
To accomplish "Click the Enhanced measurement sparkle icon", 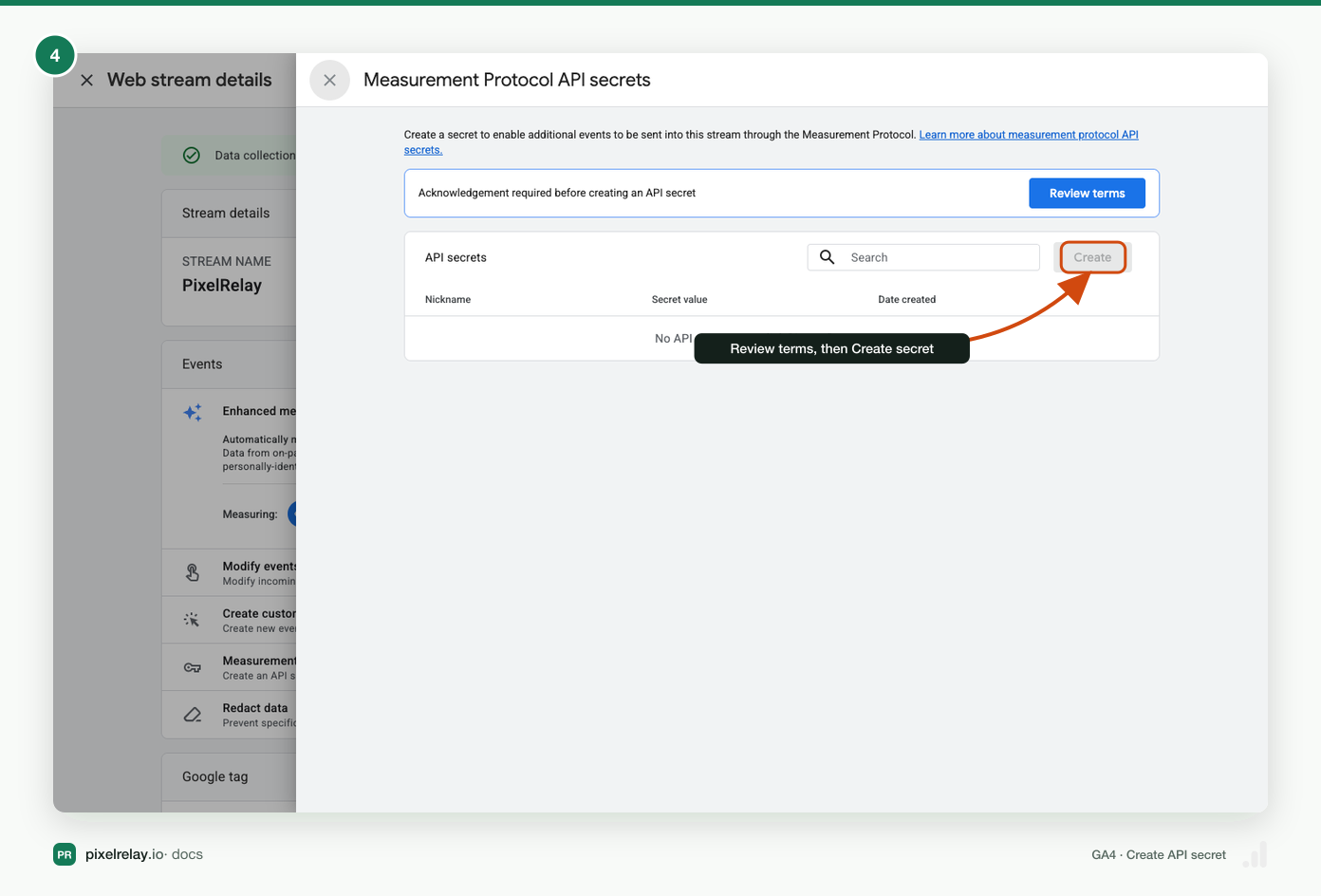I will point(193,412).
